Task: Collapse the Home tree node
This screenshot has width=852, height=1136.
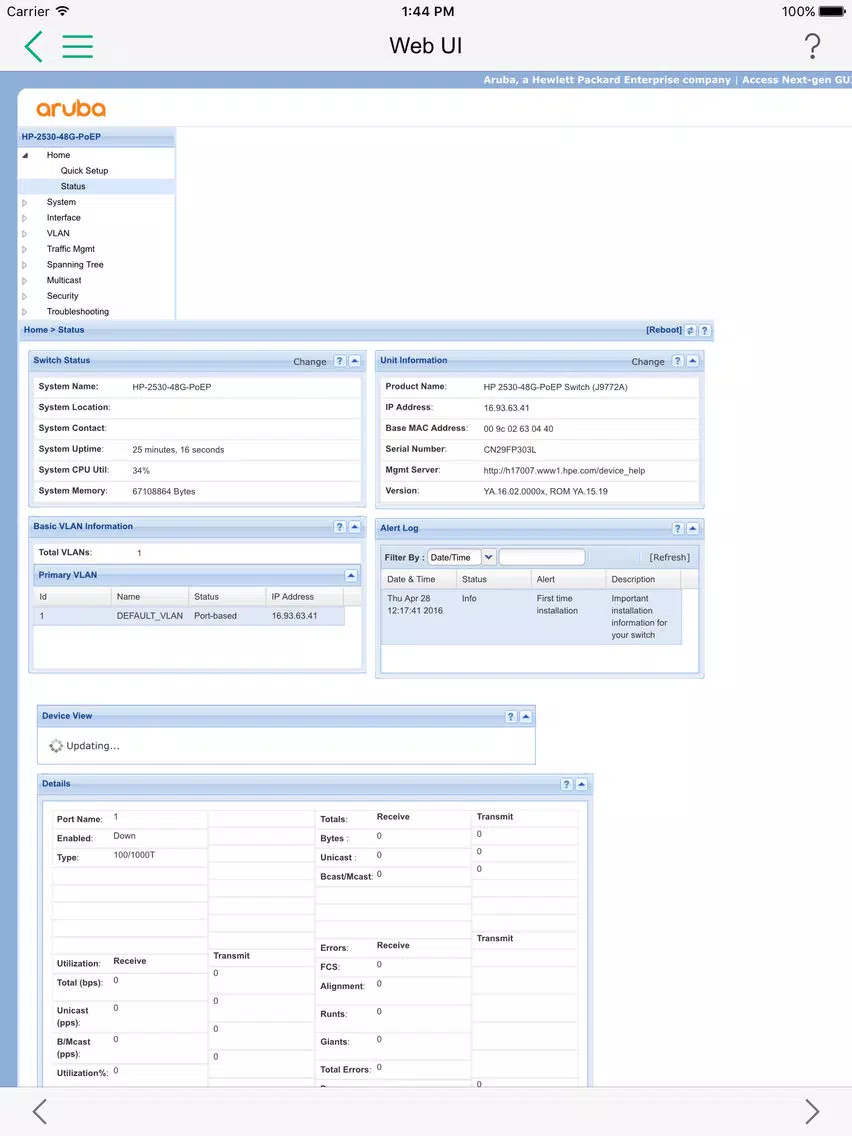Action: coord(25,155)
